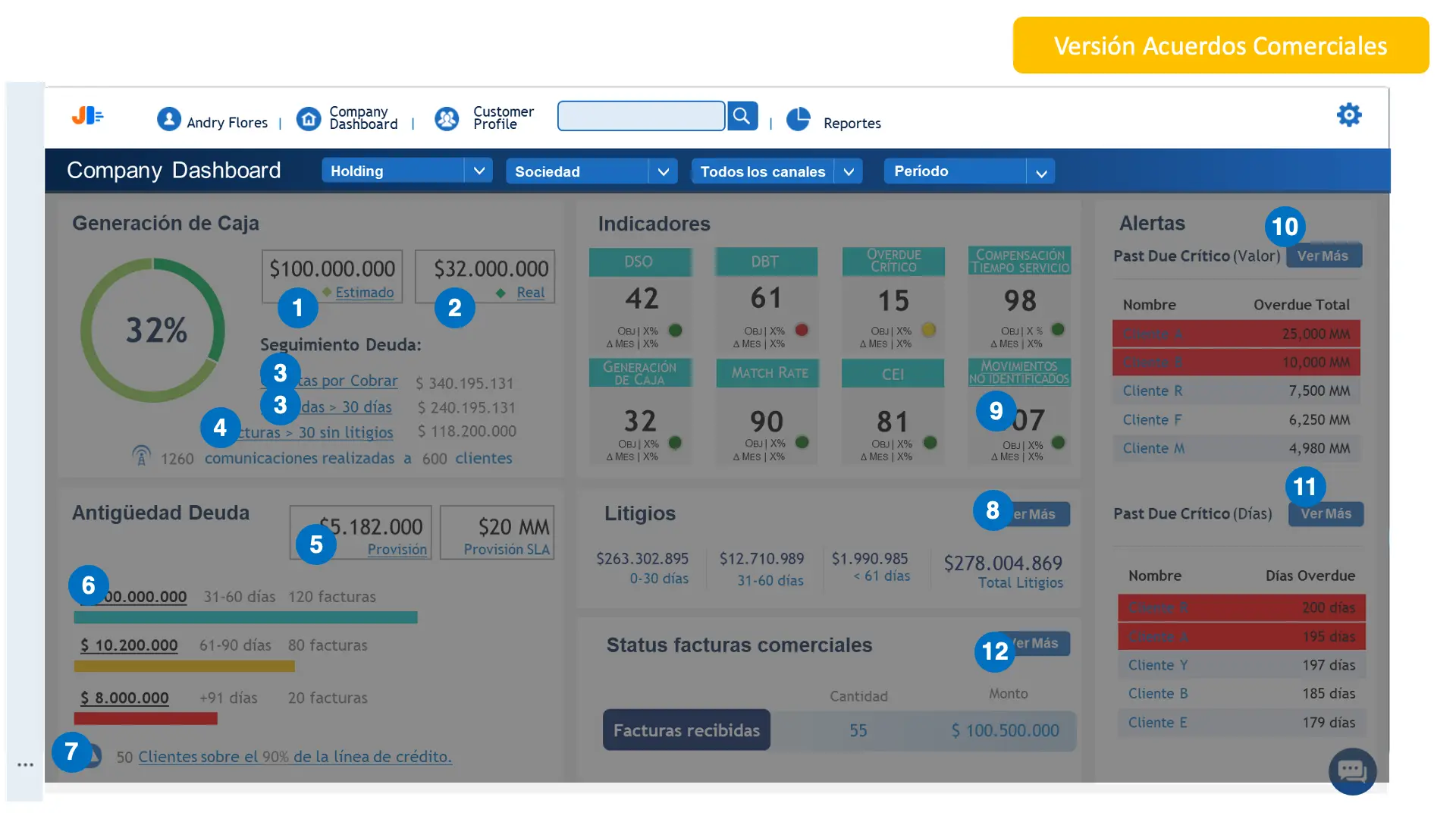Viewport: 1456px width, 819px height.
Task: Expand the Todos los canales dropdown
Action: 849,171
